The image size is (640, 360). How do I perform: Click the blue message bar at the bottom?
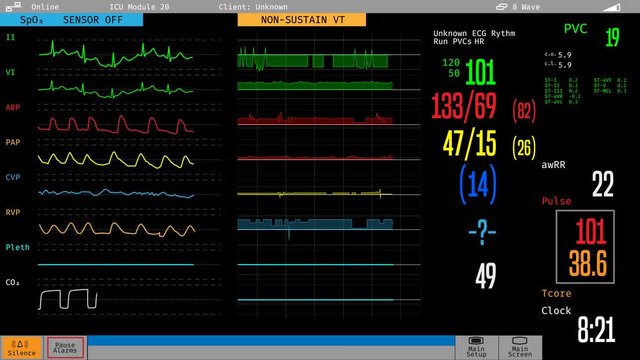271,341
